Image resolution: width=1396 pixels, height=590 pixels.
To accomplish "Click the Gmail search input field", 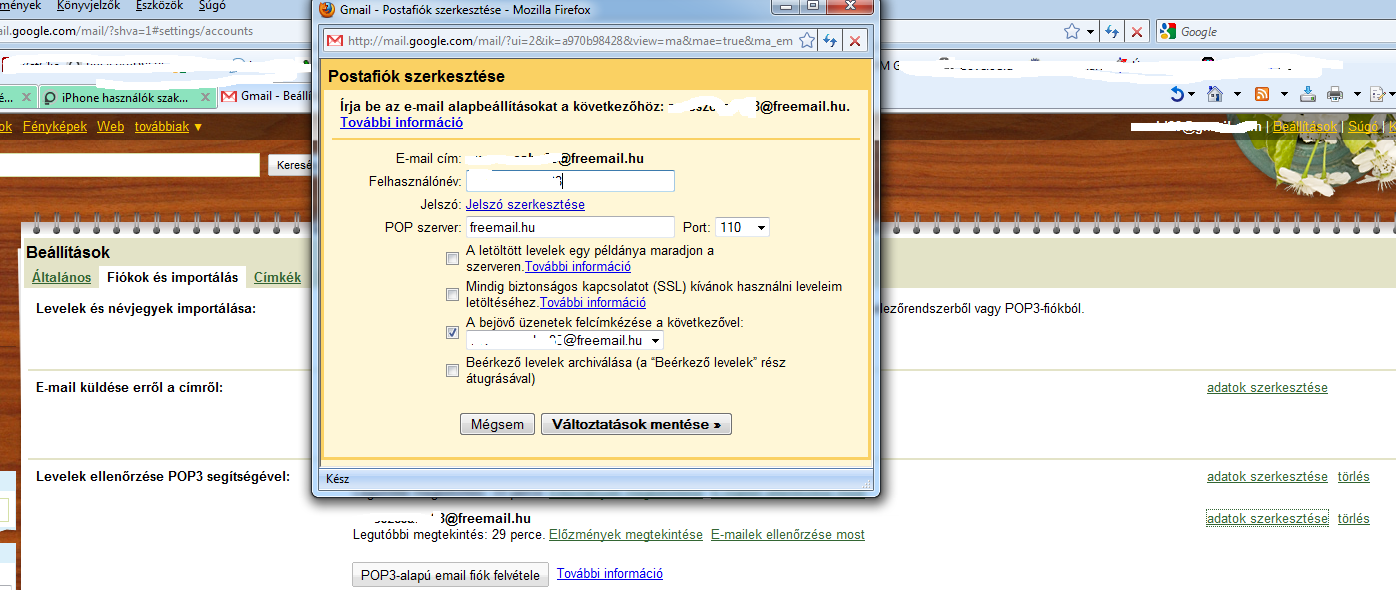I will point(130,165).
